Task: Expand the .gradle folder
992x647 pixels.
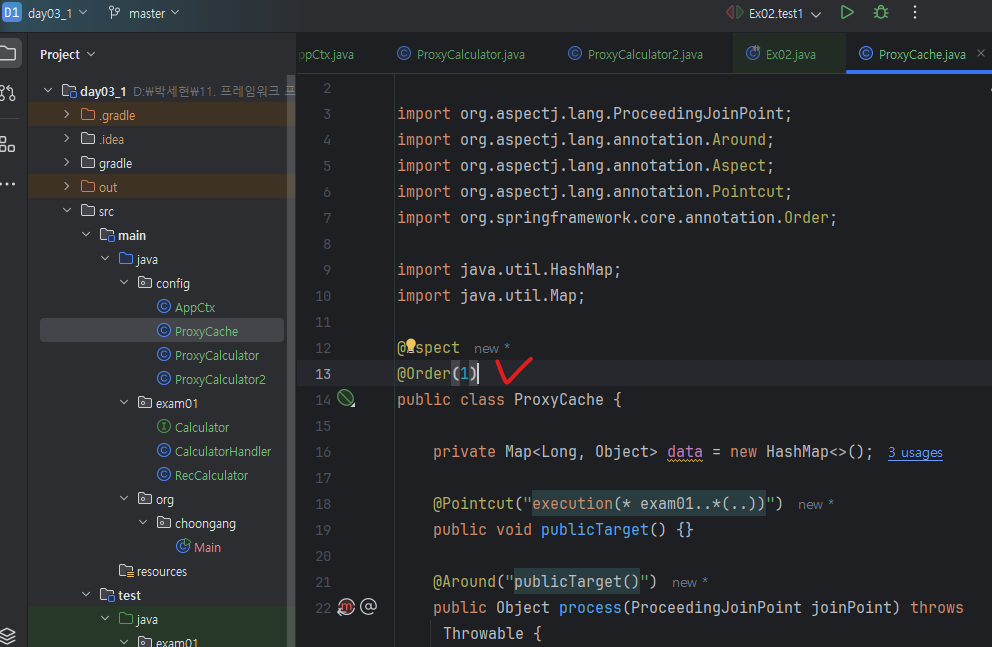Action: [66, 114]
